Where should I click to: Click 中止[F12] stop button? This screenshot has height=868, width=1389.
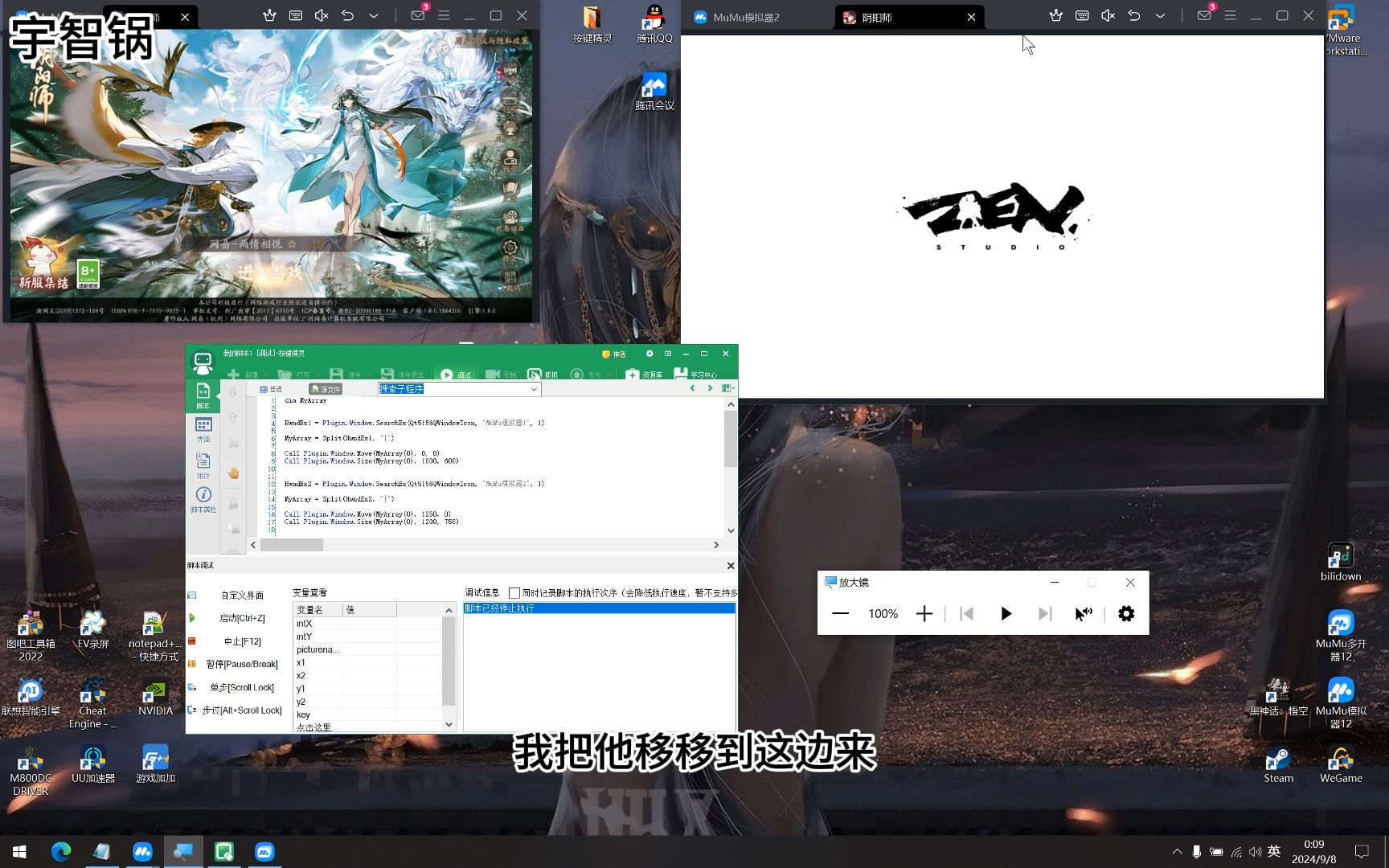pos(242,641)
